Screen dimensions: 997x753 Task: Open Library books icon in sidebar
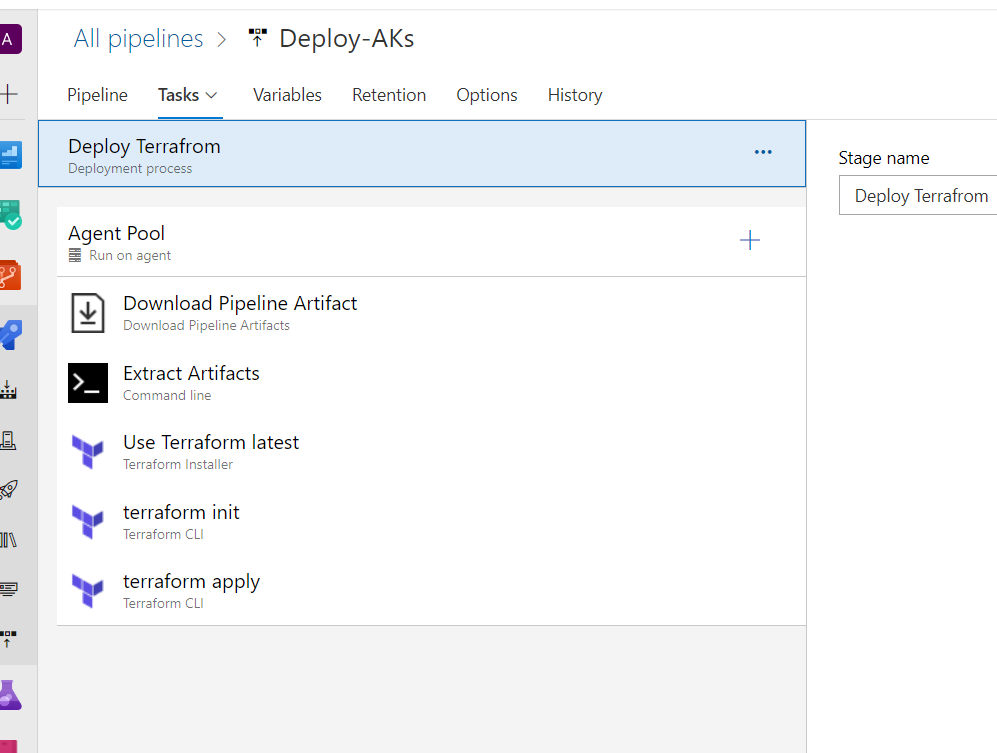(9, 540)
